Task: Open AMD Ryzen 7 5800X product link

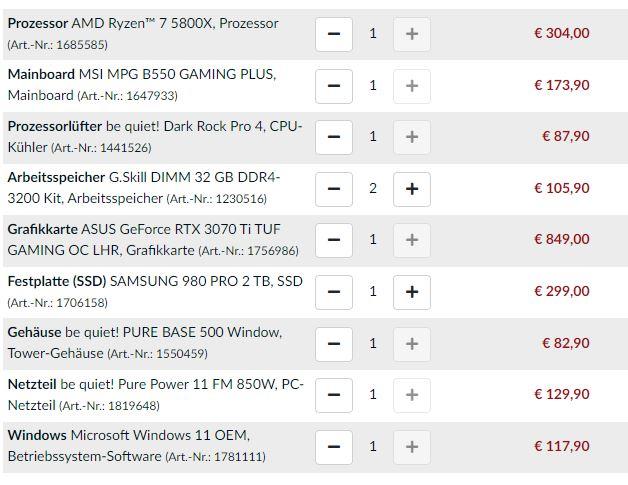Action: [176, 23]
